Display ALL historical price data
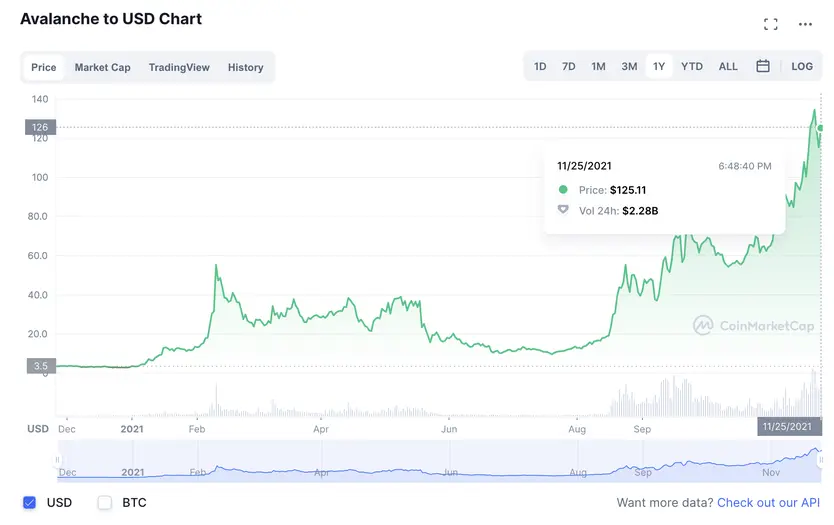This screenshot has width=834, height=525. pos(728,67)
